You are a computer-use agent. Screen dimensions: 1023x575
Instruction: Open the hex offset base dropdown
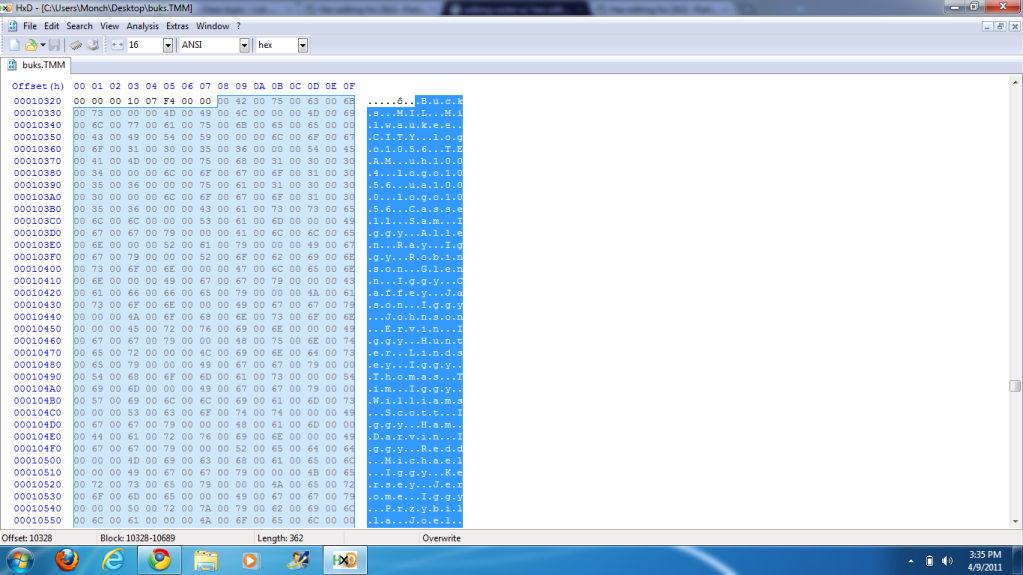click(x=302, y=45)
